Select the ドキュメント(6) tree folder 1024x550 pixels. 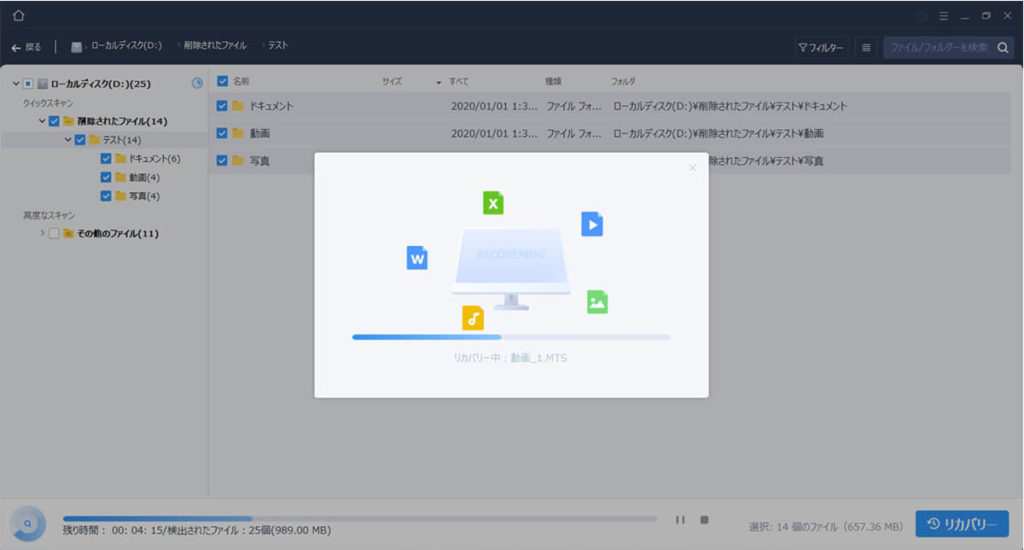tap(148, 159)
